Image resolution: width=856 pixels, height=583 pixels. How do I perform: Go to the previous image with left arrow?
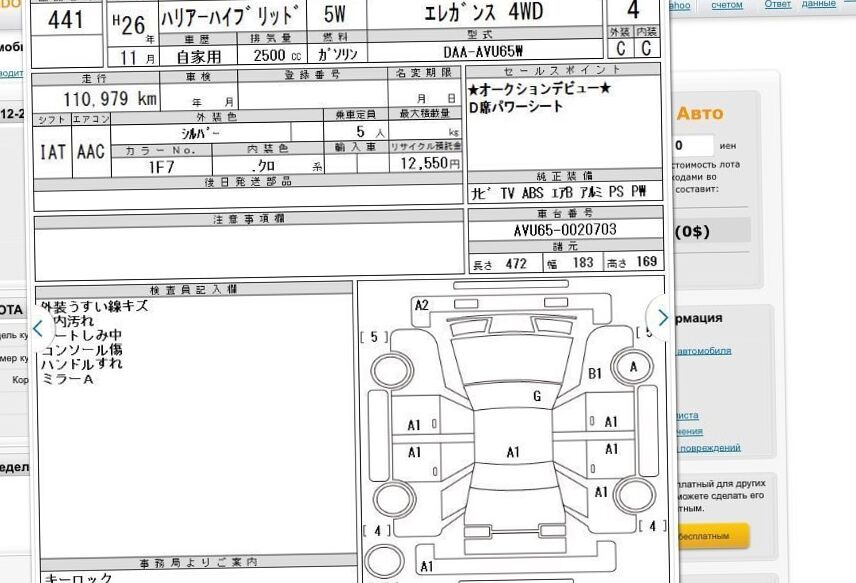pyautogui.click(x=38, y=329)
